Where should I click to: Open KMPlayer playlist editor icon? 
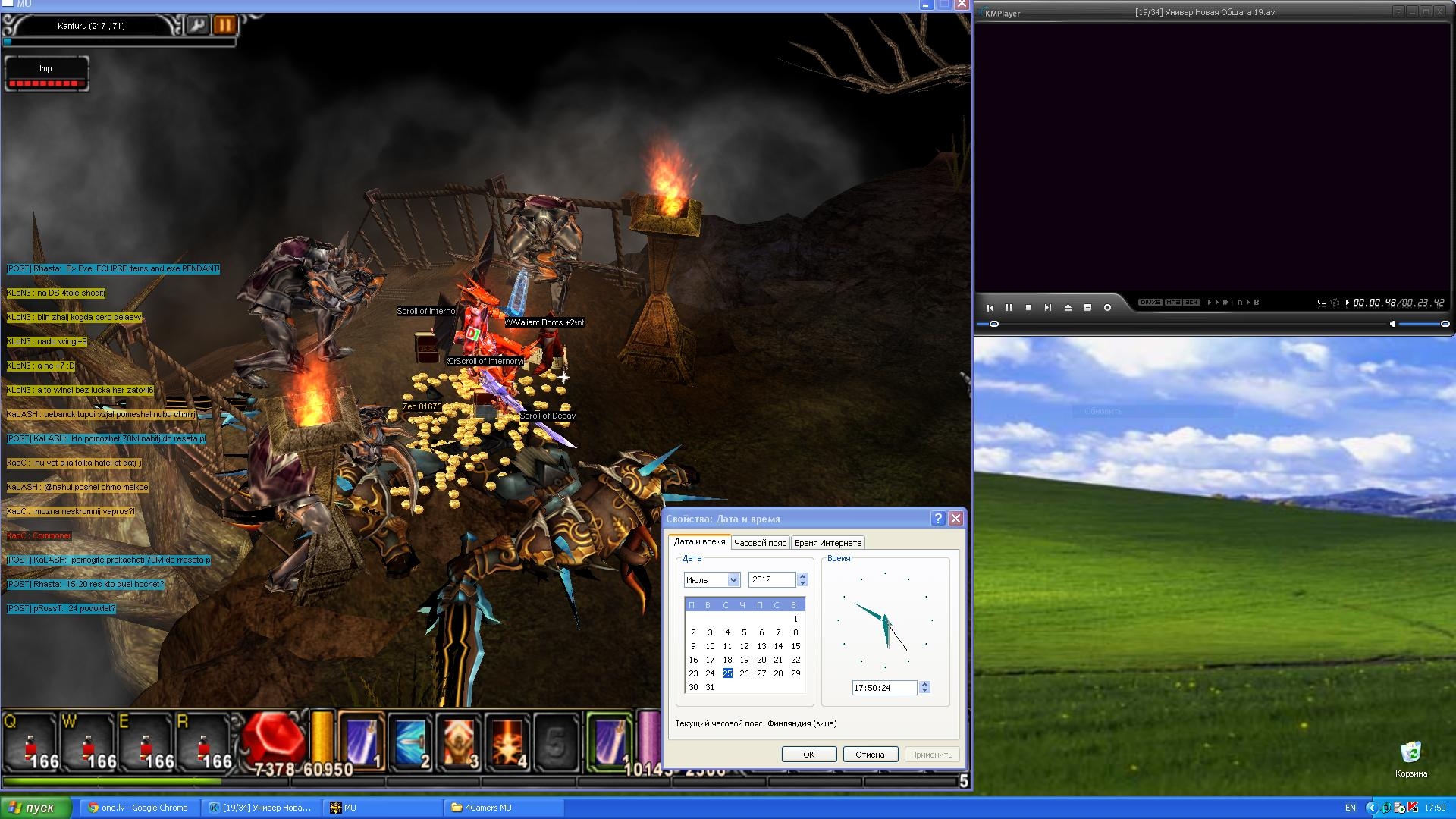[1087, 307]
